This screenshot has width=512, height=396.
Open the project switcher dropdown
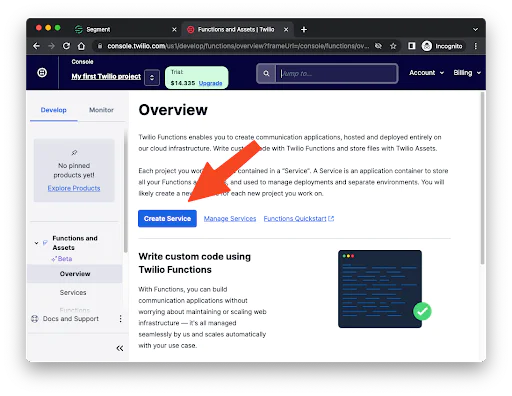[x=152, y=77]
